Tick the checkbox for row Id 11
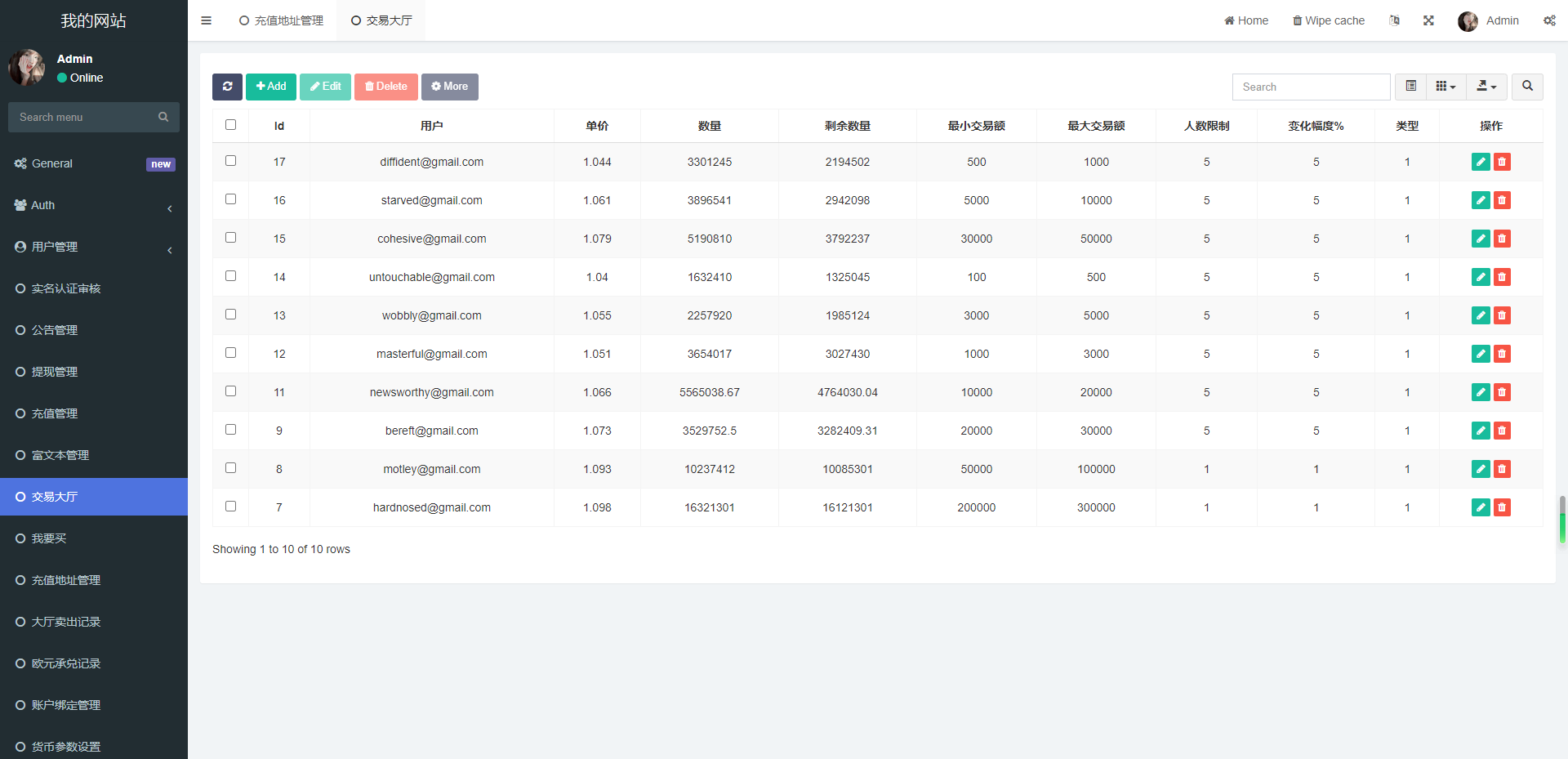This screenshot has height=759, width=1568. click(230, 391)
